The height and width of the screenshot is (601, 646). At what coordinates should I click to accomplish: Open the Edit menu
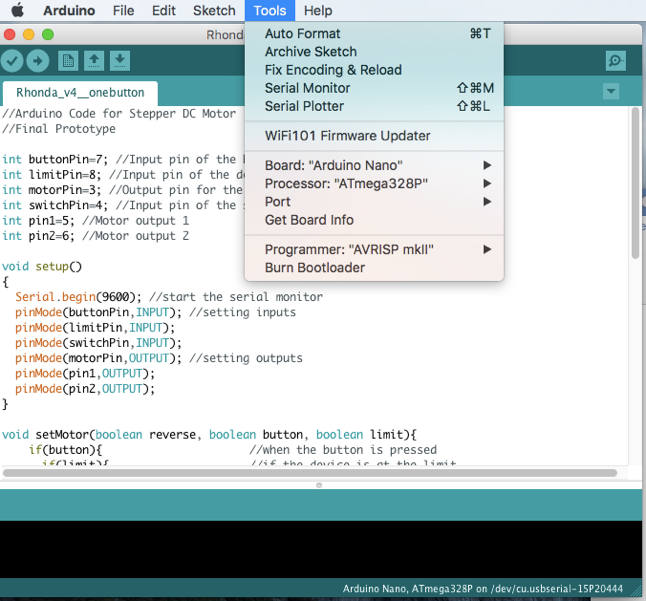click(x=164, y=10)
